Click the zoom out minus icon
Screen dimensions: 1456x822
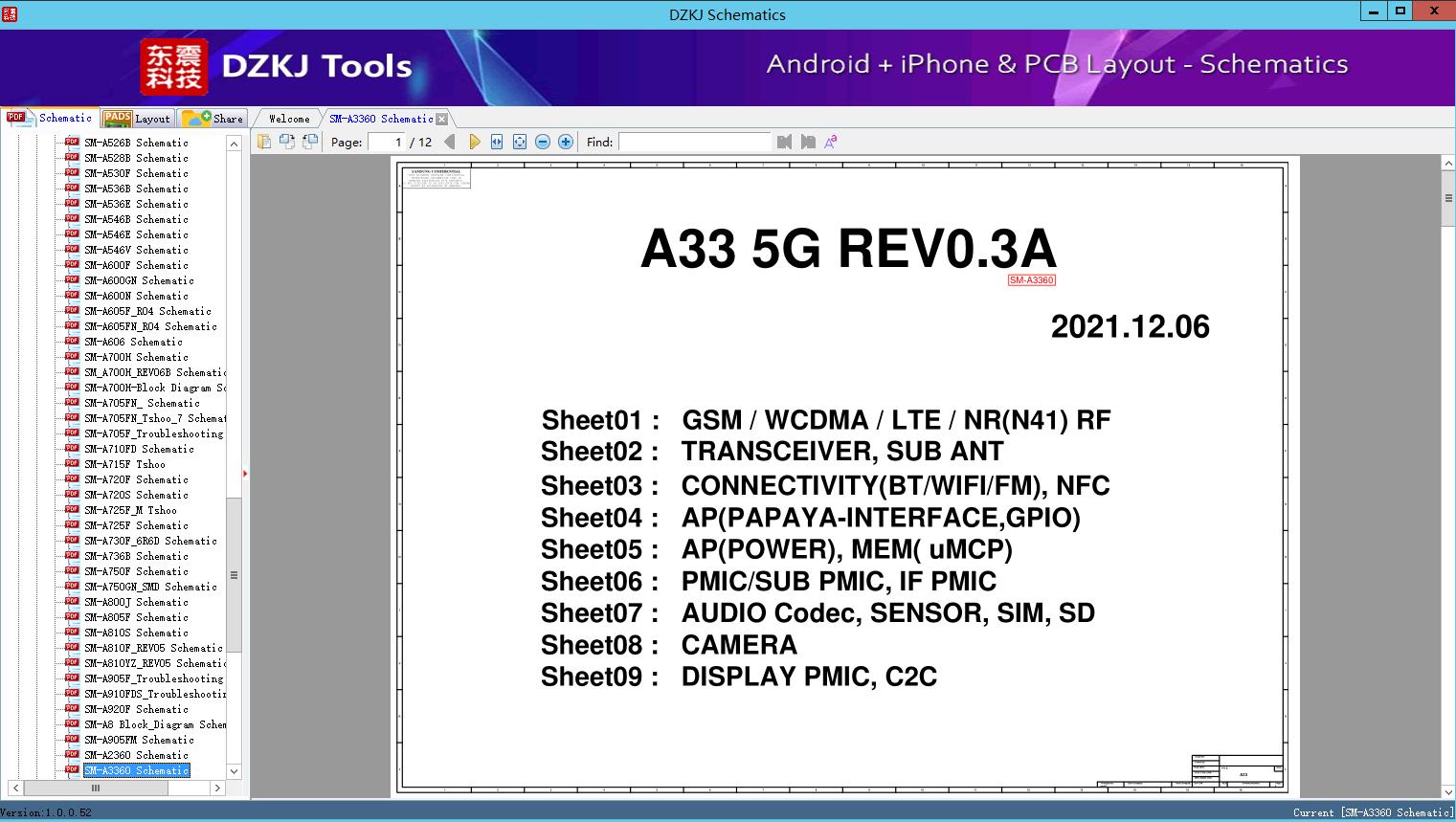tap(543, 142)
